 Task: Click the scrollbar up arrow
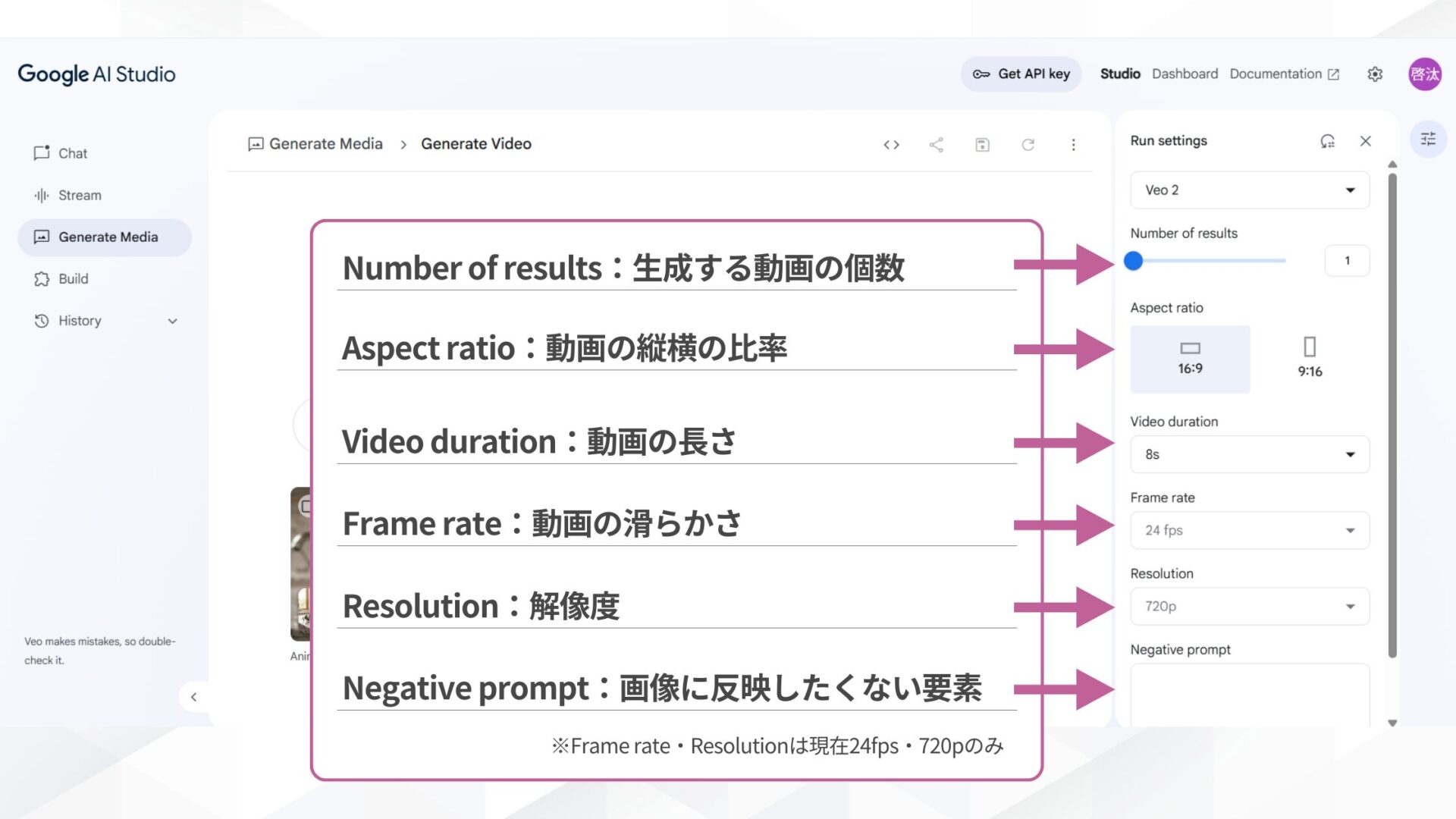pyautogui.click(x=1392, y=164)
